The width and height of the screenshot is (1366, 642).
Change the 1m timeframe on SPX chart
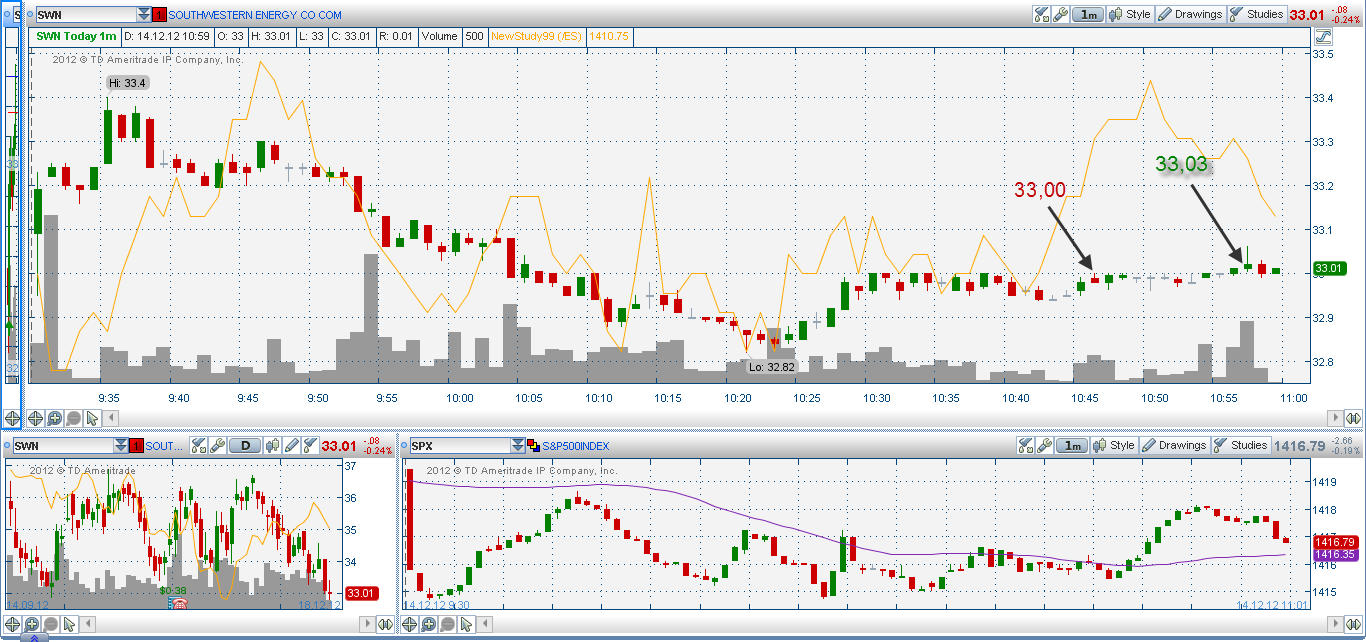pos(1071,446)
